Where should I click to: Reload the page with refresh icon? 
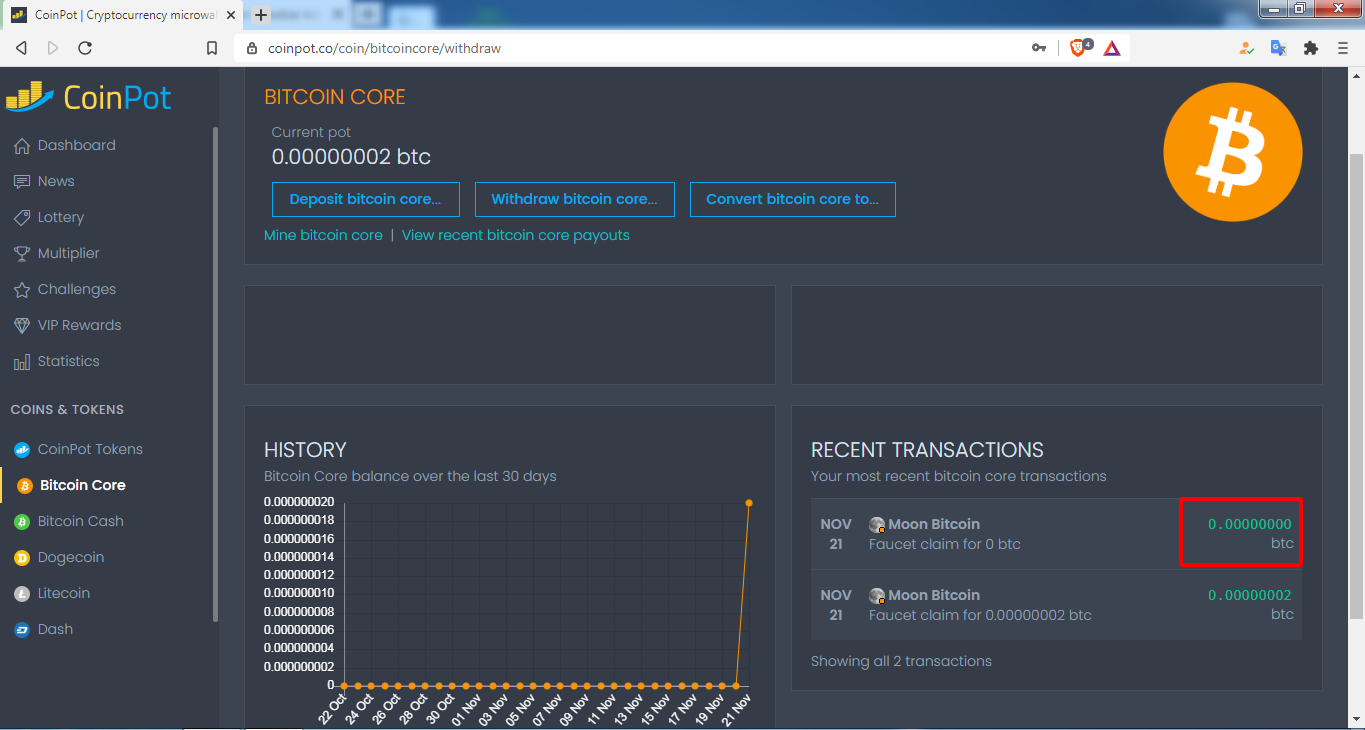click(85, 48)
